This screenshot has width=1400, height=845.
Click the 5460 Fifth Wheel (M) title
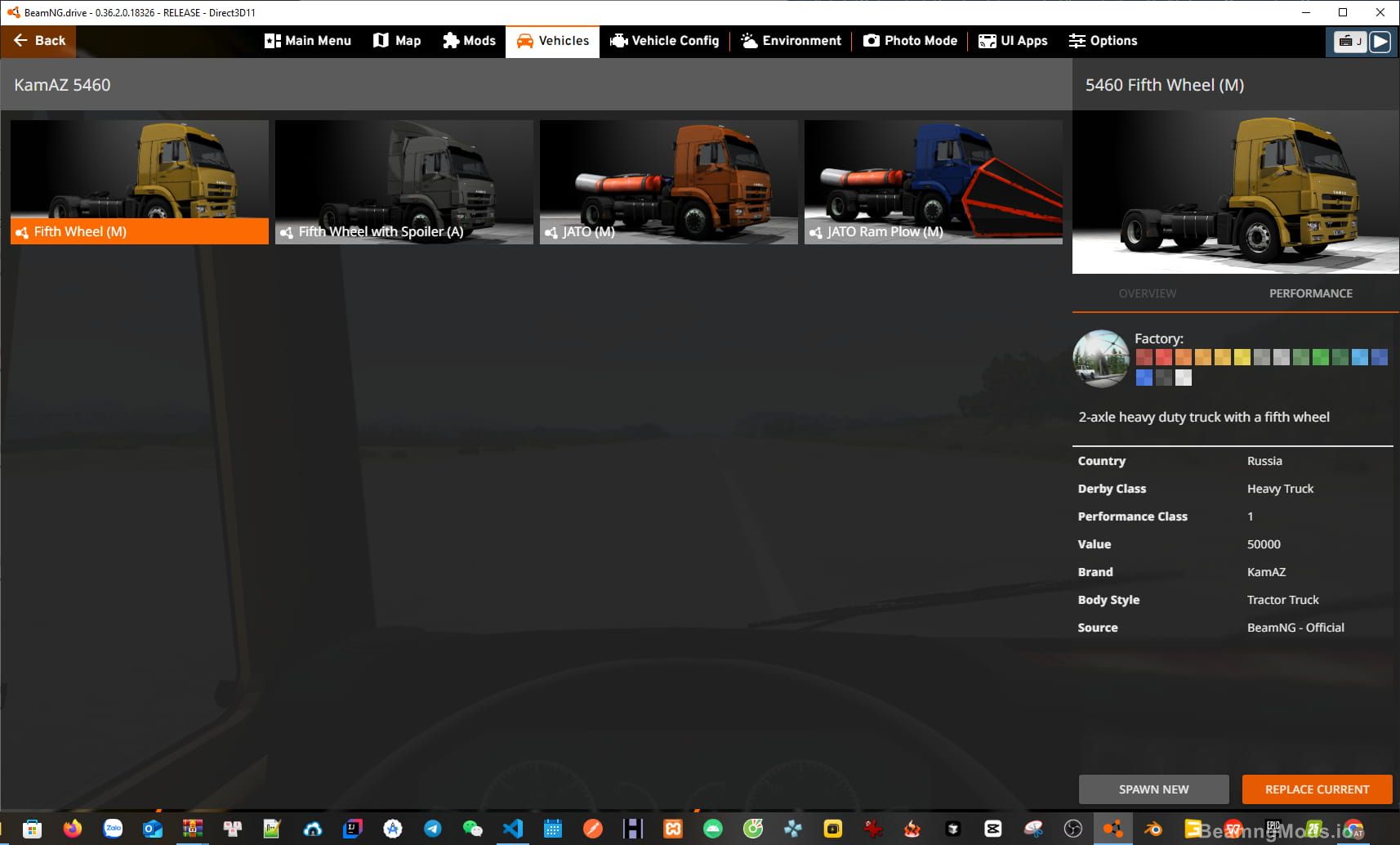1164,85
